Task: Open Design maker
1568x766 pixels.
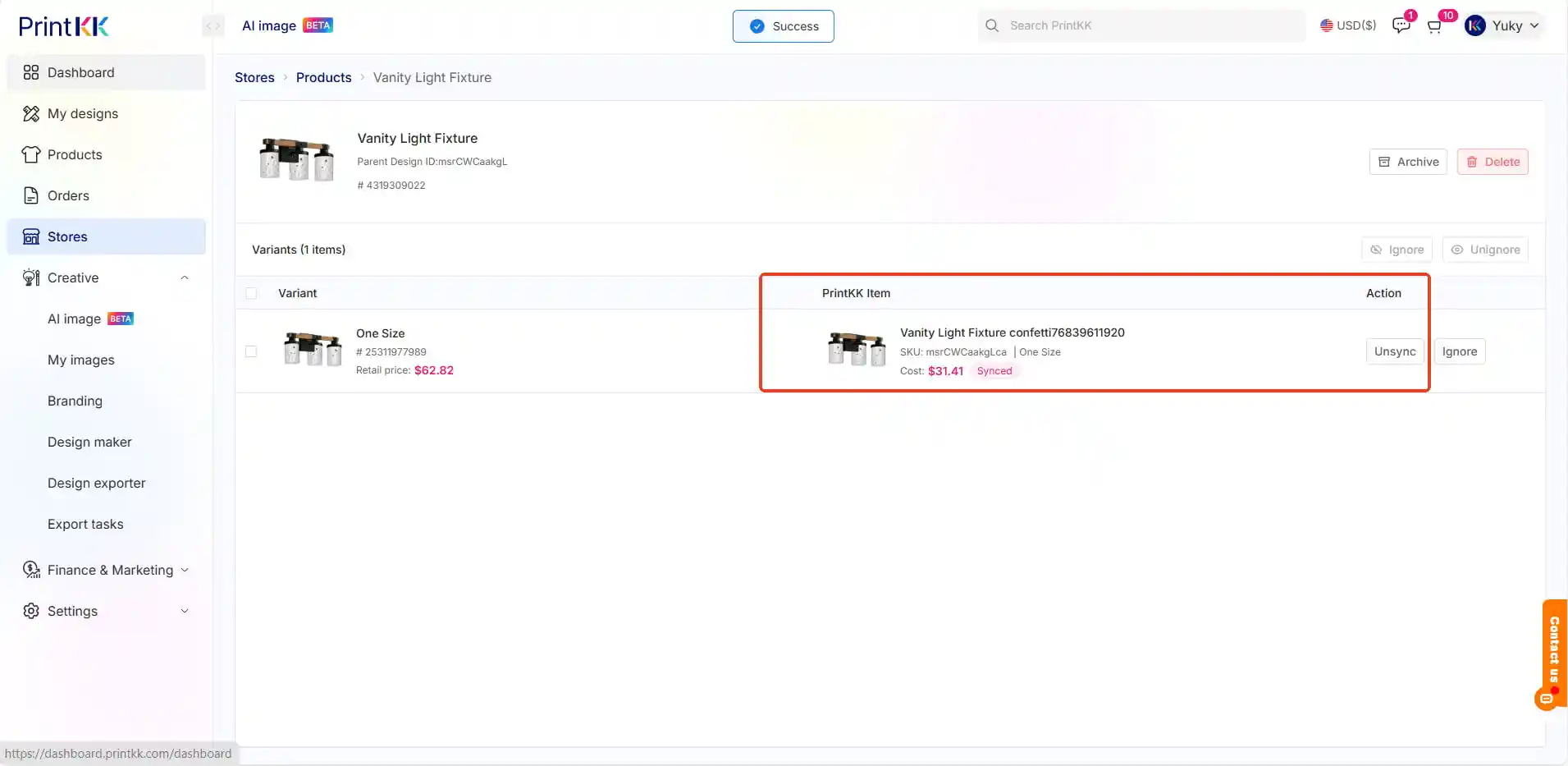Action: click(89, 442)
